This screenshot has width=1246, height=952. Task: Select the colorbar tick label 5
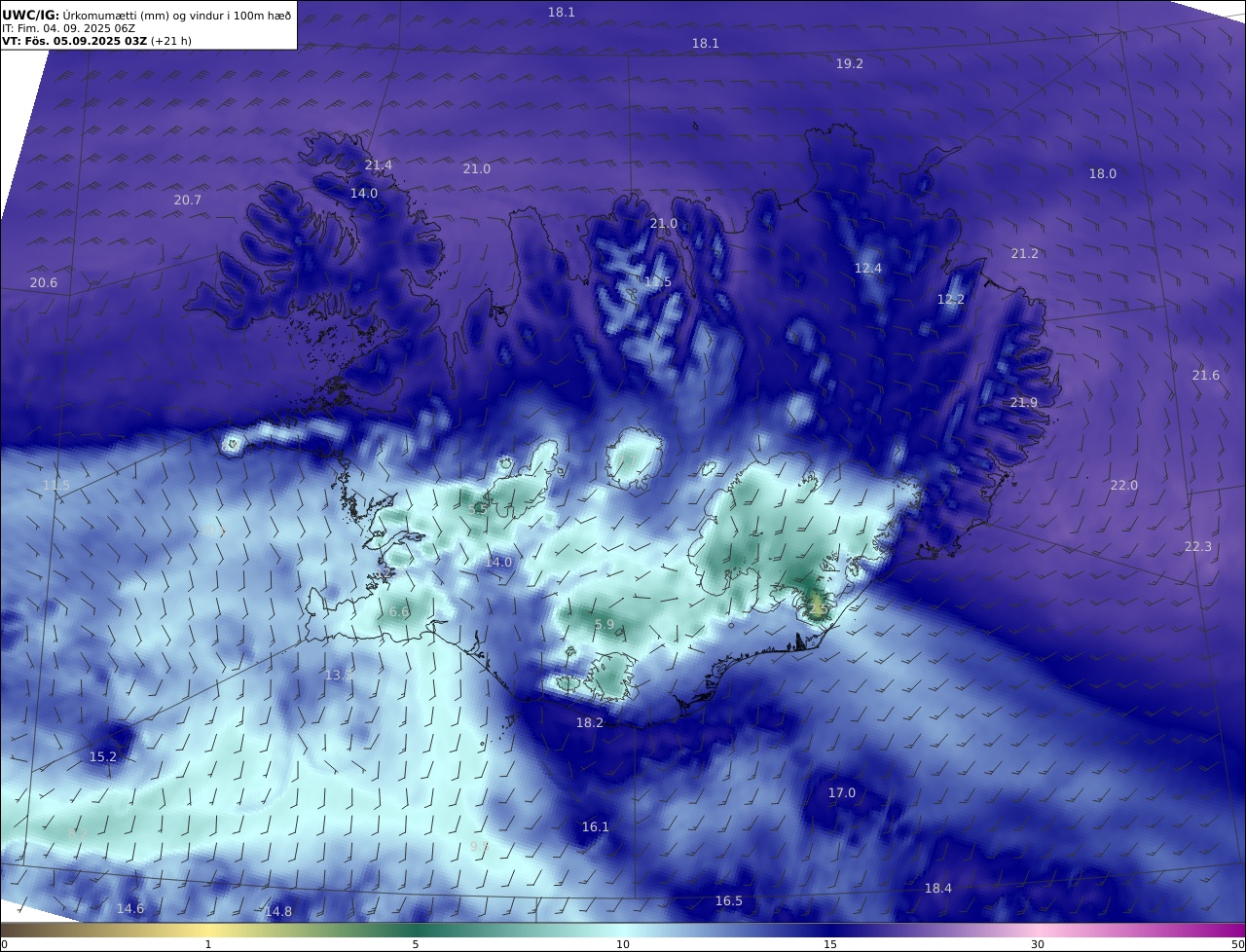[x=416, y=944]
